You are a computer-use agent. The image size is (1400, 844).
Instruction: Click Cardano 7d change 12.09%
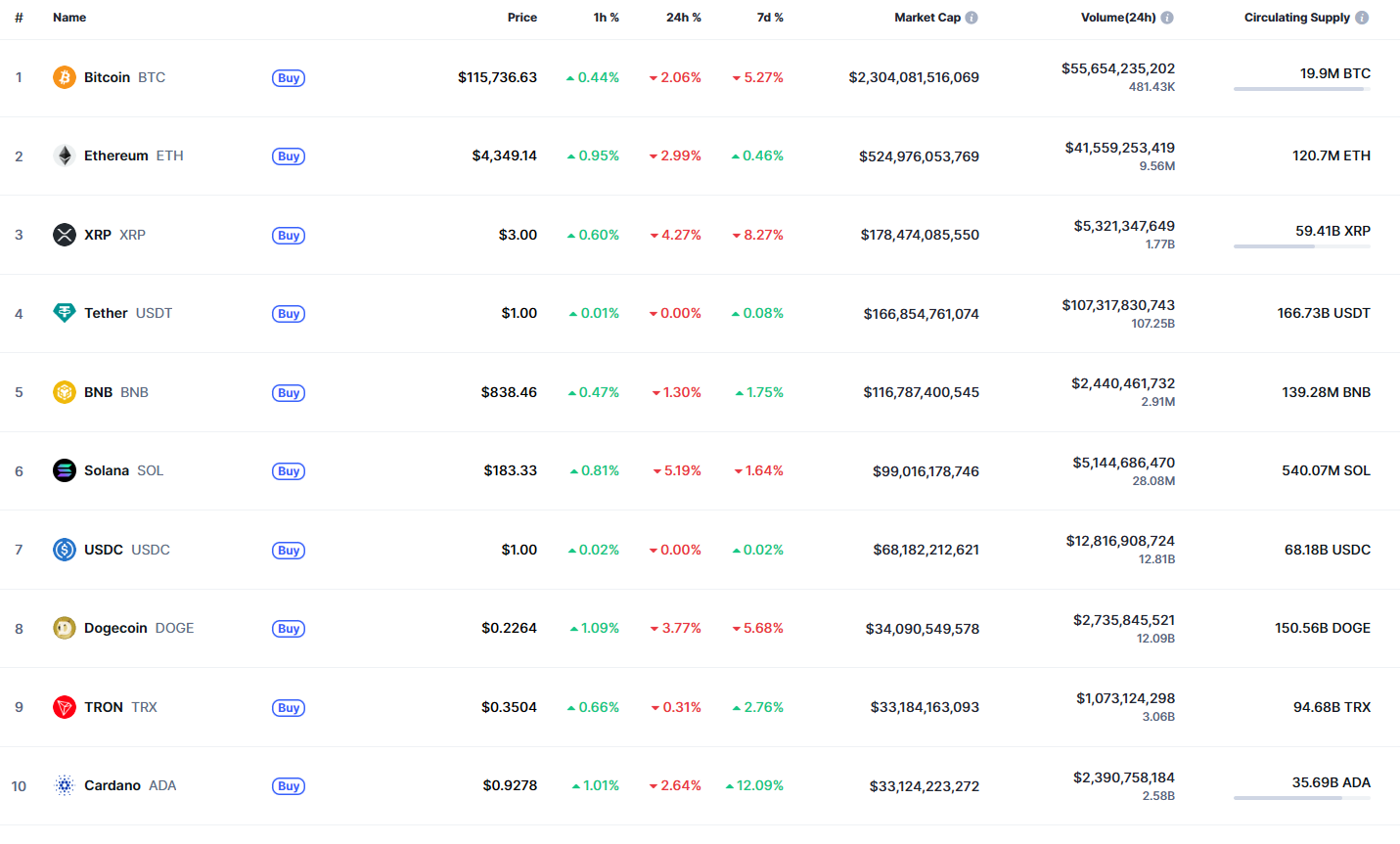coord(754,785)
